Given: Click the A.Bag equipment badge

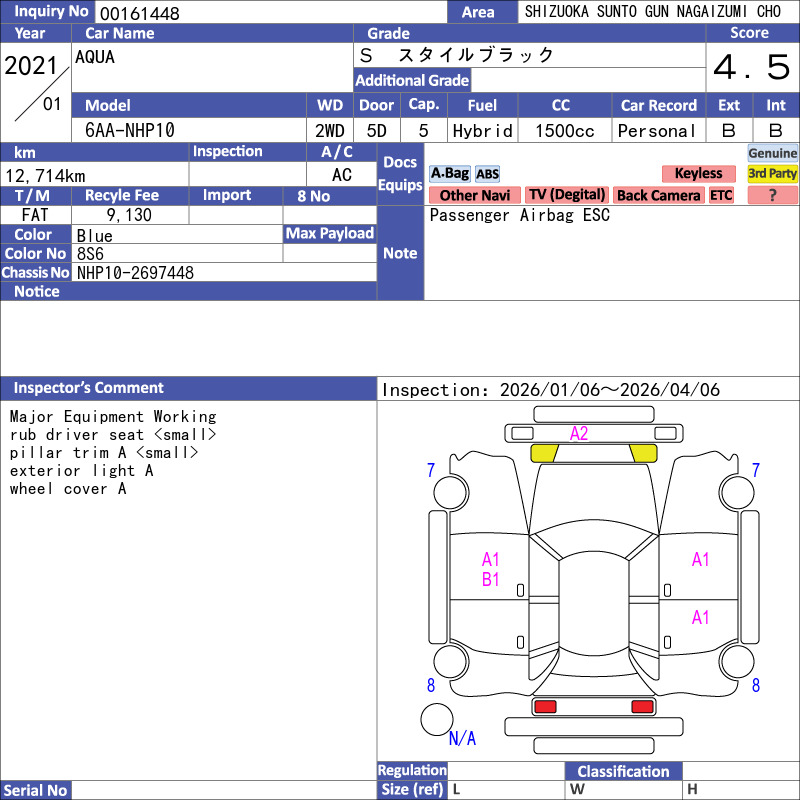Looking at the screenshot, I should 449,174.
